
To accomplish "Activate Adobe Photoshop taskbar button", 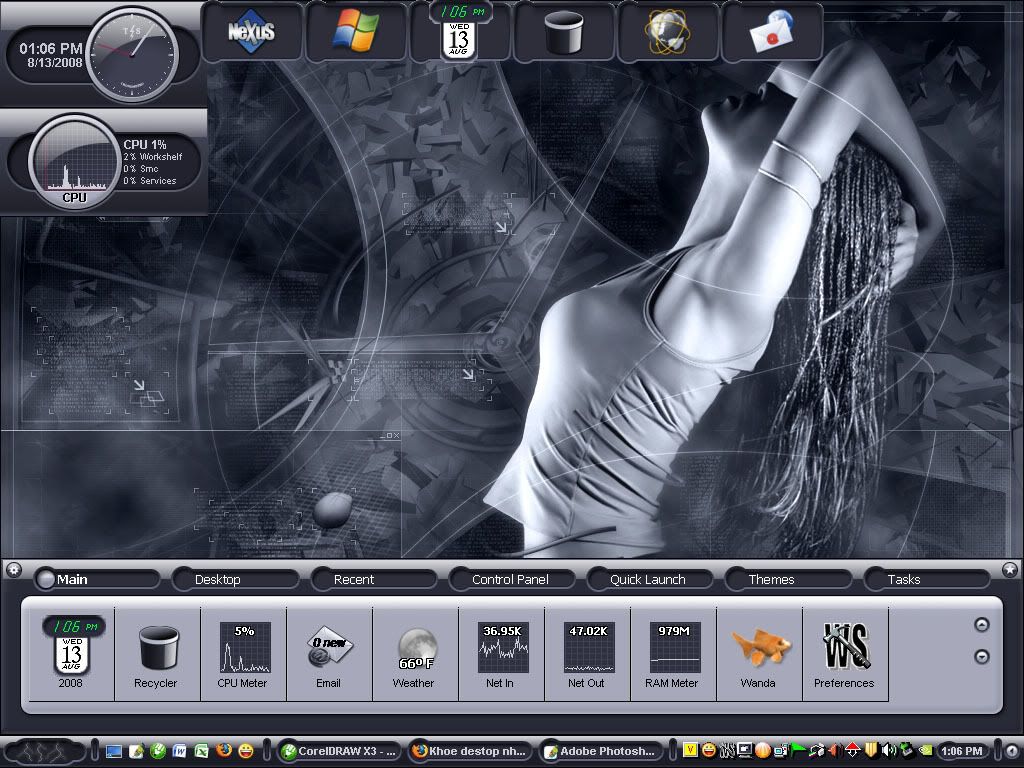I will [600, 750].
